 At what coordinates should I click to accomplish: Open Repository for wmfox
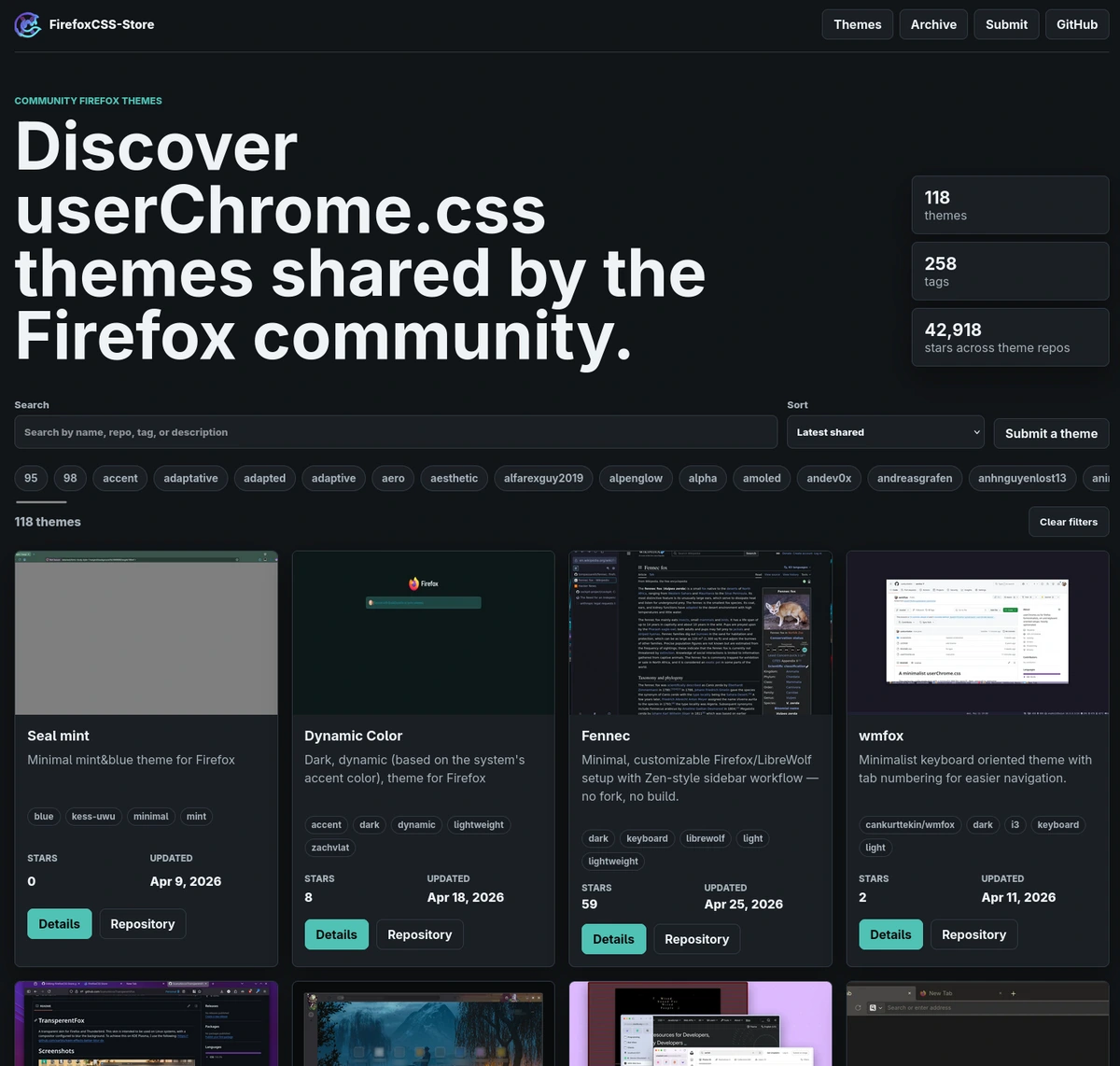coord(974,934)
